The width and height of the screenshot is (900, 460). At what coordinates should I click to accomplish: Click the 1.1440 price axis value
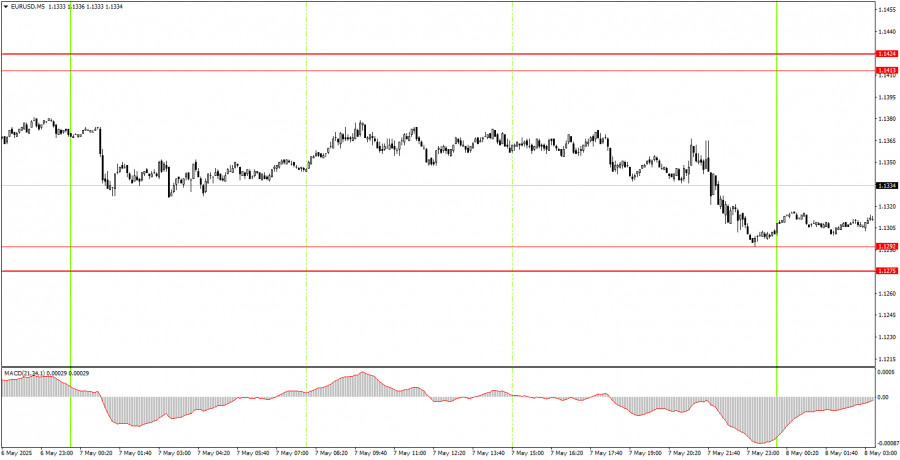(888, 32)
